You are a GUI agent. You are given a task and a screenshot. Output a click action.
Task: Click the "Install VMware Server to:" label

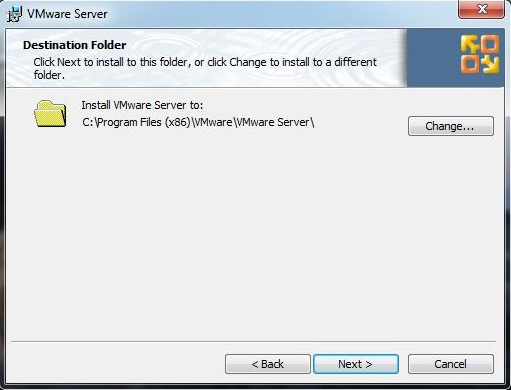(142, 105)
